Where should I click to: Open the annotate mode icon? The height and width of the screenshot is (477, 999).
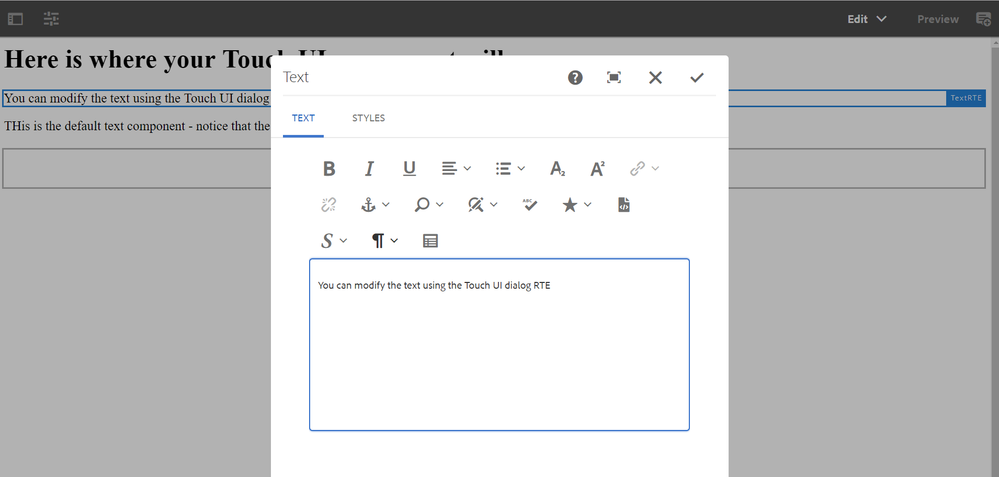(x=984, y=19)
